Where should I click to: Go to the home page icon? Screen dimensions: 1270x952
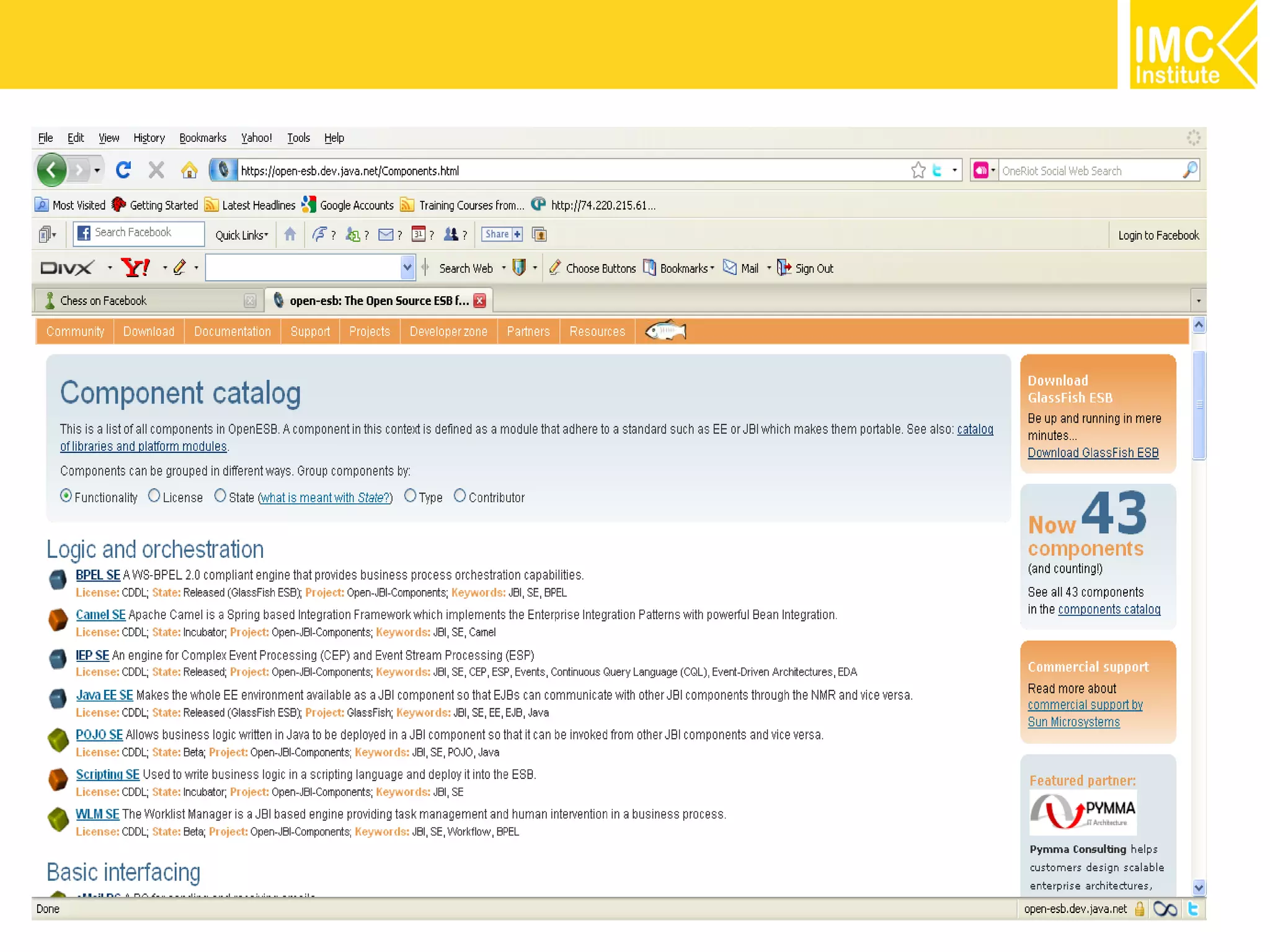click(x=189, y=170)
